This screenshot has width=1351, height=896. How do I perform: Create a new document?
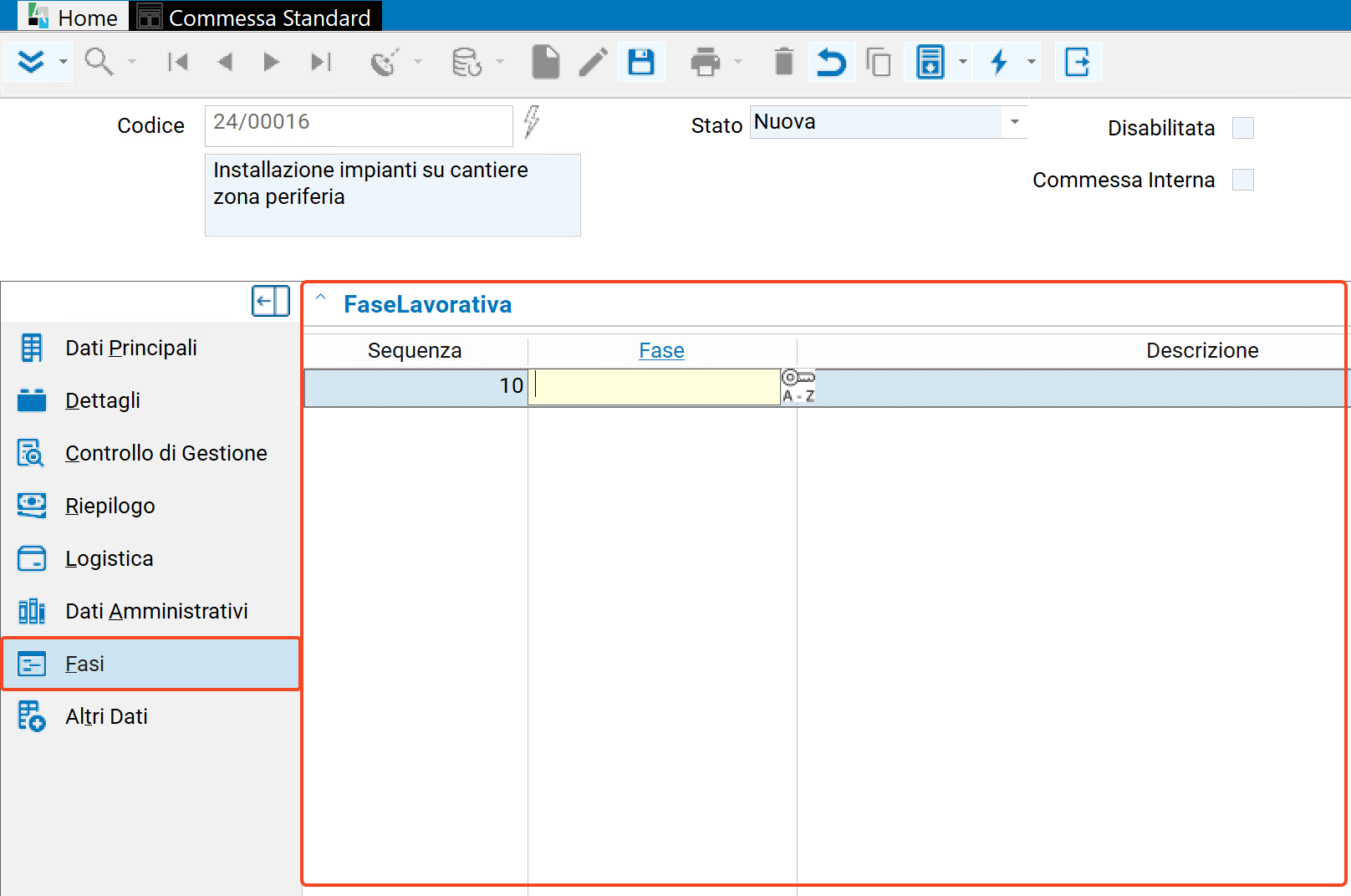pos(545,62)
